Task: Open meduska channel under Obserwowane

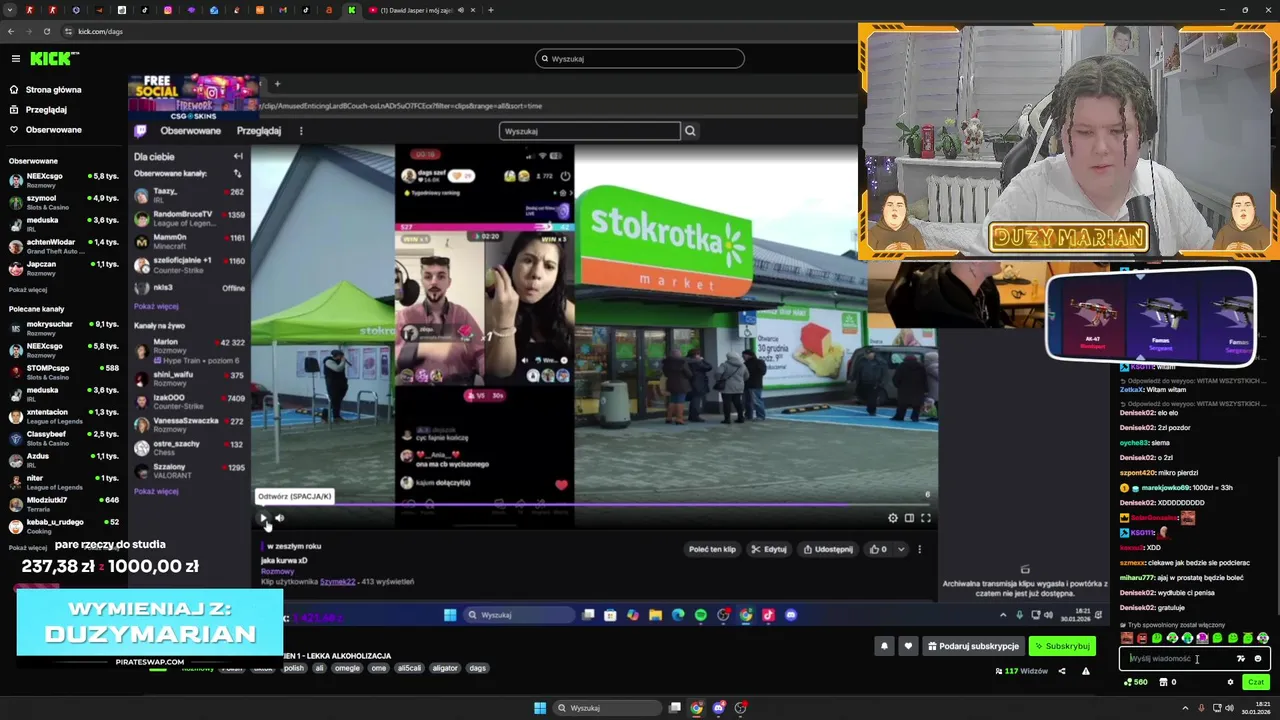Action: pyautogui.click(x=64, y=224)
